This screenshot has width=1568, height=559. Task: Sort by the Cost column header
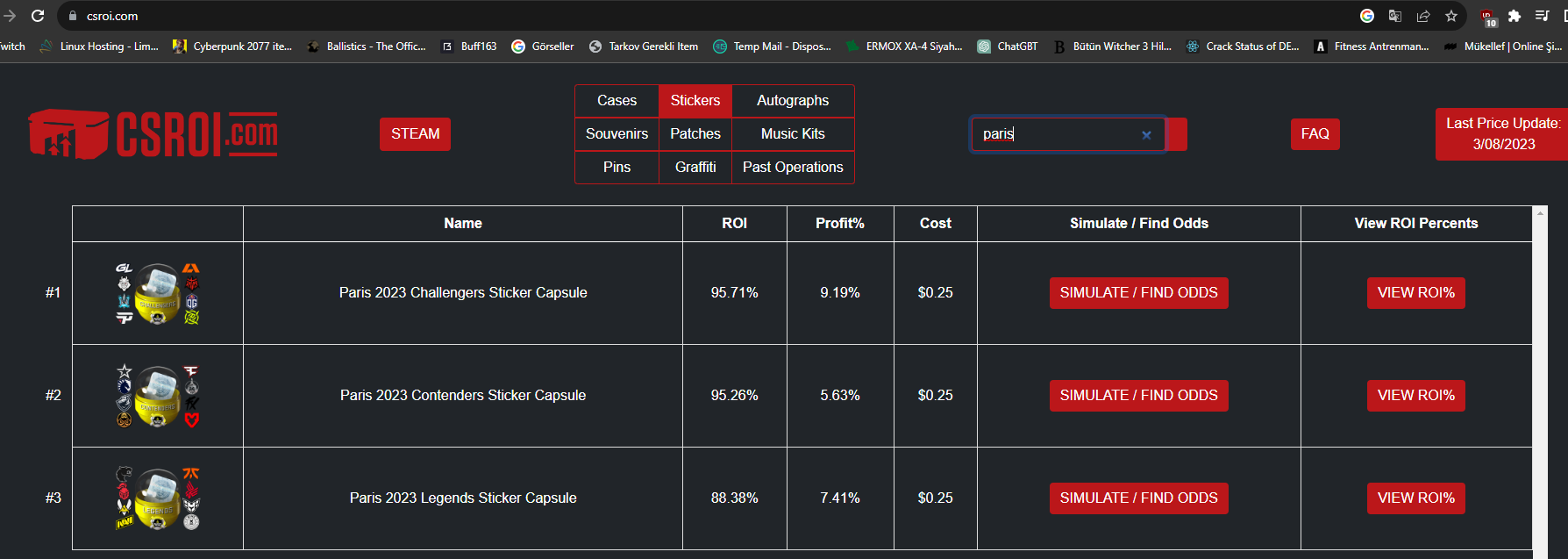pos(936,224)
